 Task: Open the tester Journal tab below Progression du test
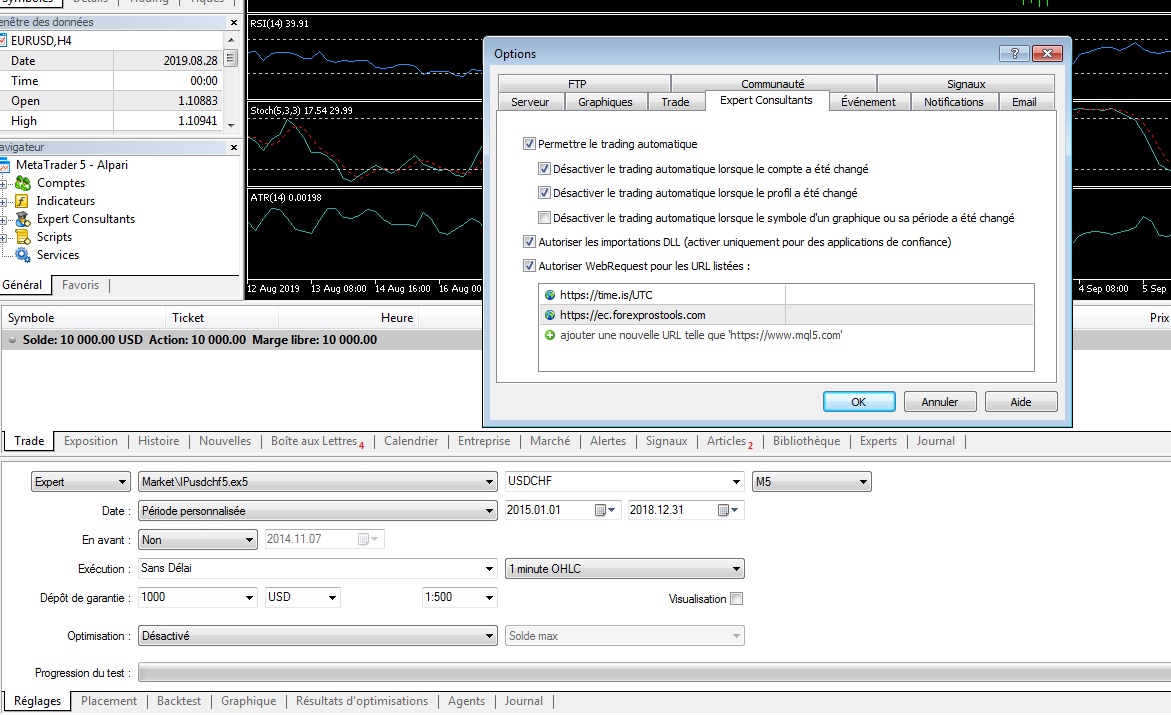coord(523,701)
